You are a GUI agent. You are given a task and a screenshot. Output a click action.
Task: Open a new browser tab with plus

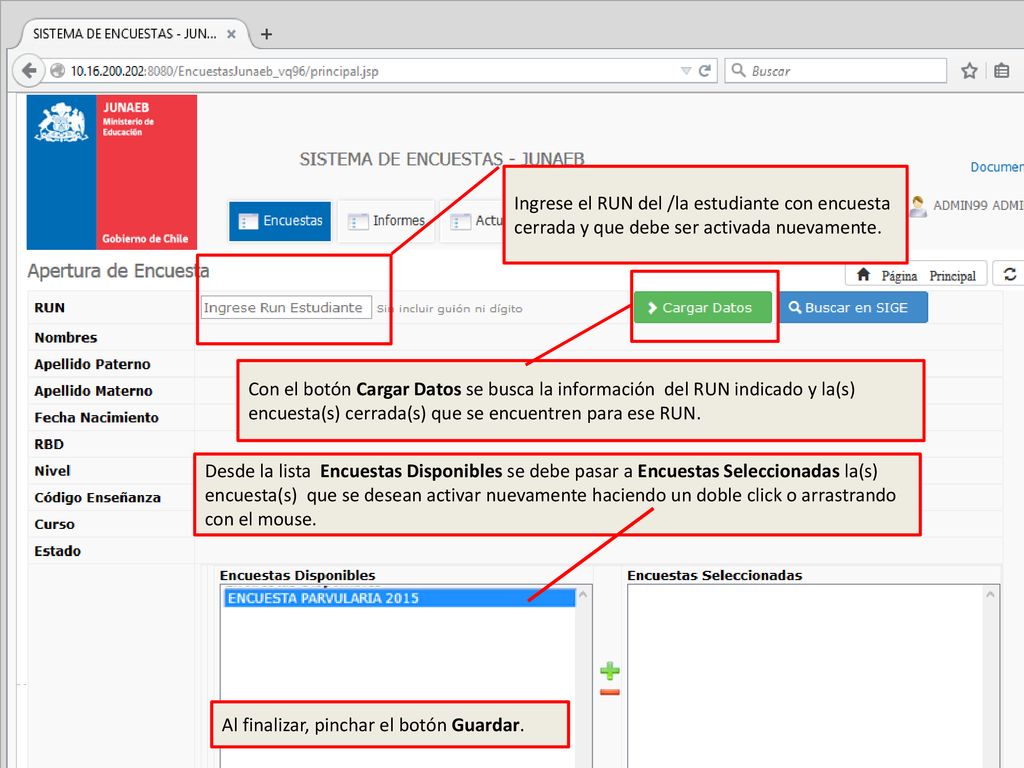pyautogui.click(x=266, y=34)
